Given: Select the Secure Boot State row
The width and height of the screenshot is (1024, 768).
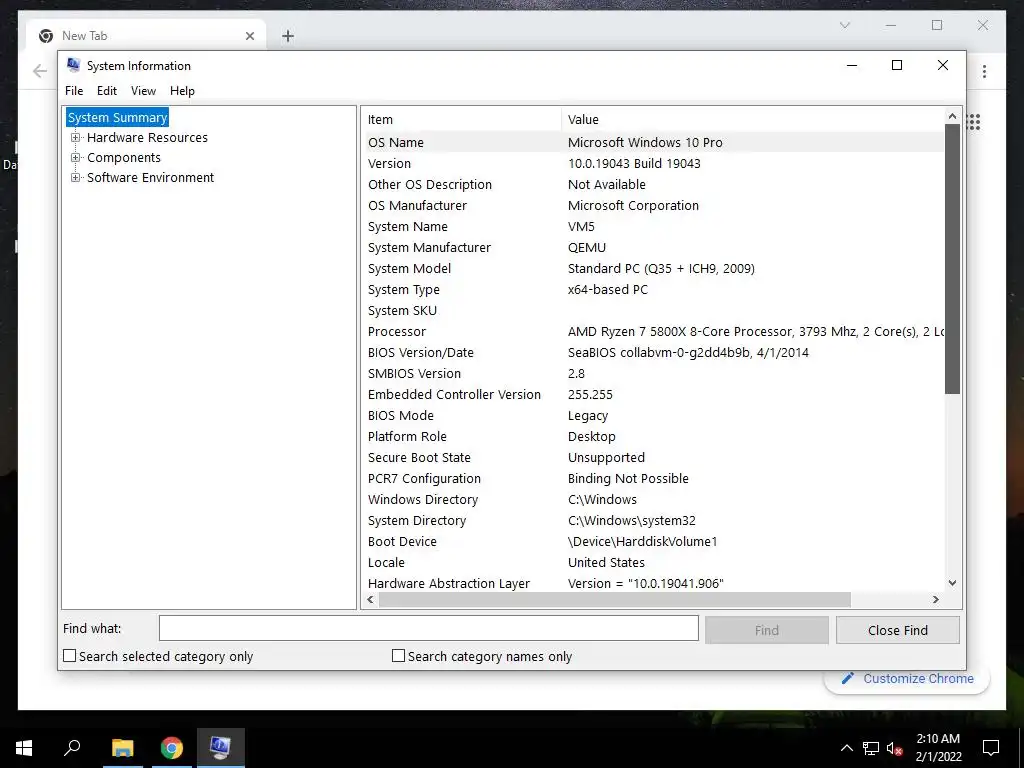Looking at the screenshot, I should [654, 458].
